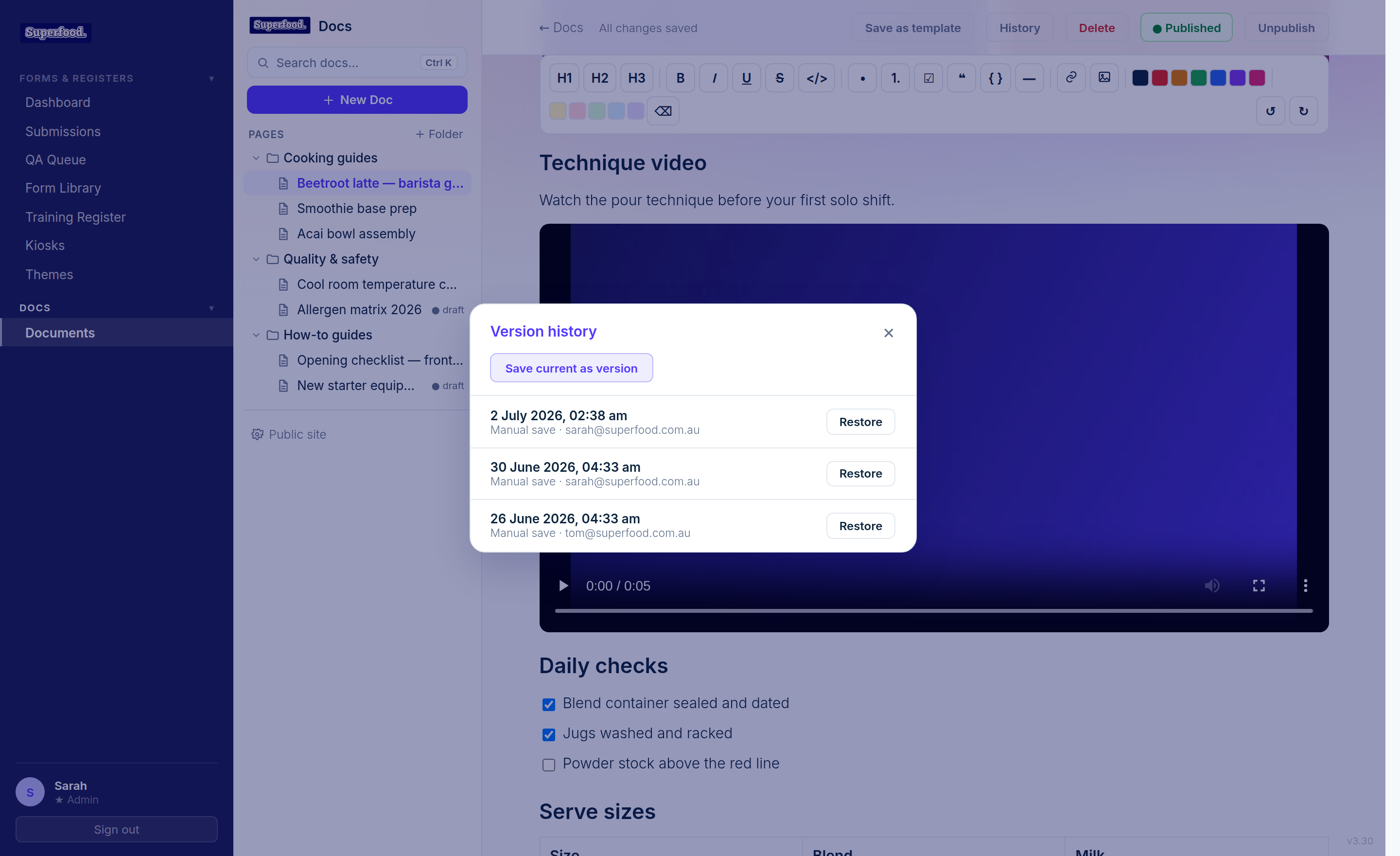
Task: Restore the 30 June 2026 version
Action: [x=860, y=473]
